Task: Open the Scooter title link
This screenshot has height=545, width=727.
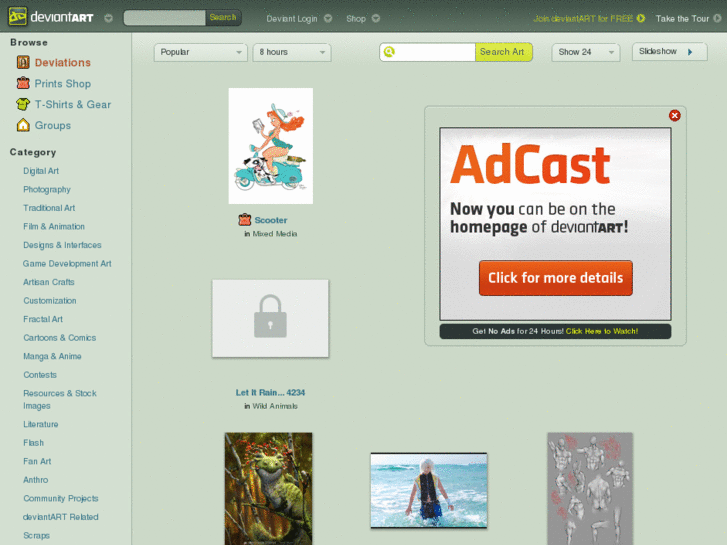Action: coord(271,220)
